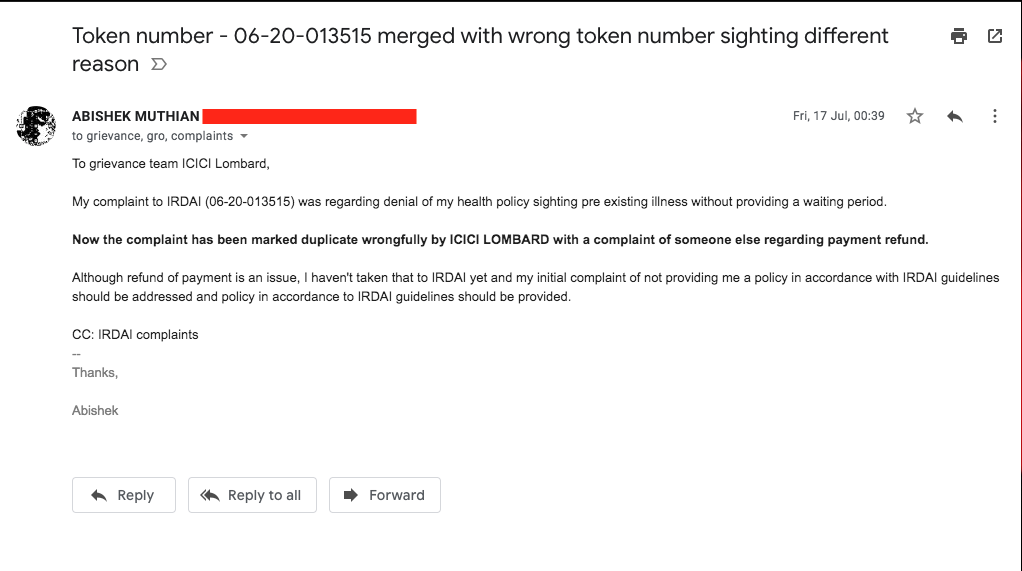
Task: Click sender name ABISHEK MUTHIAN
Action: point(136,116)
